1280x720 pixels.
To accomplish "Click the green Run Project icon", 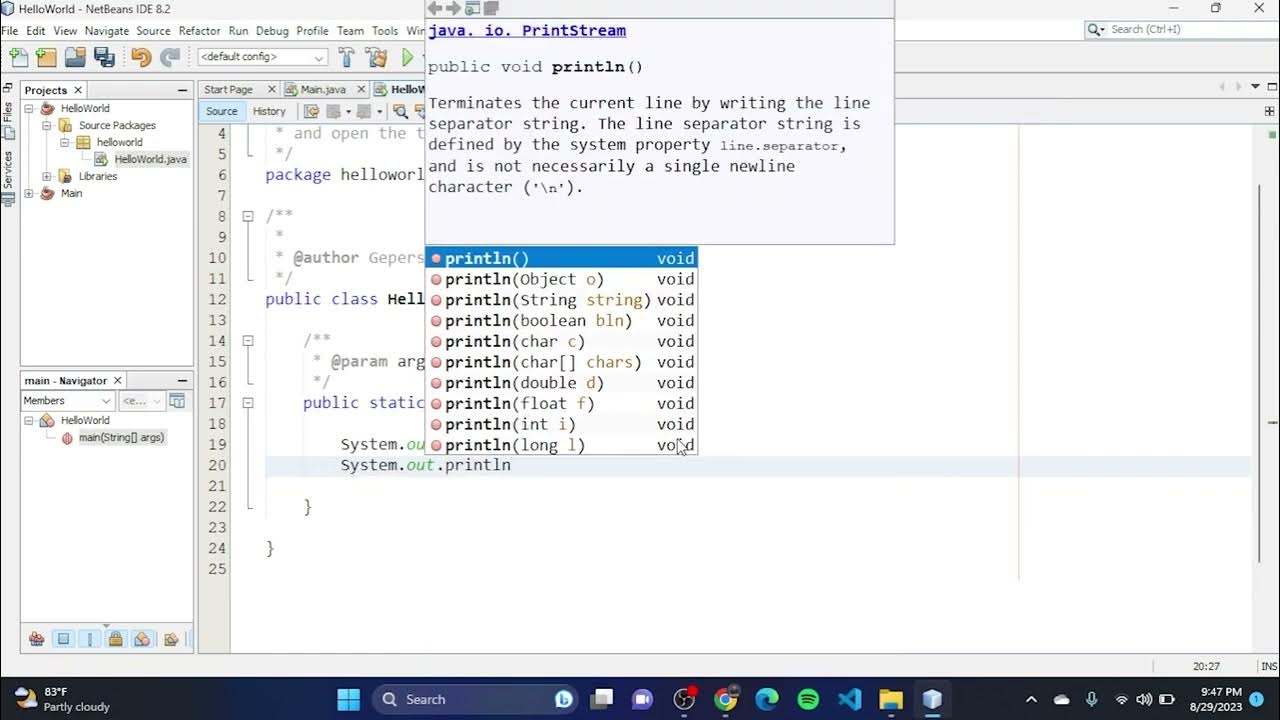I will click(407, 57).
